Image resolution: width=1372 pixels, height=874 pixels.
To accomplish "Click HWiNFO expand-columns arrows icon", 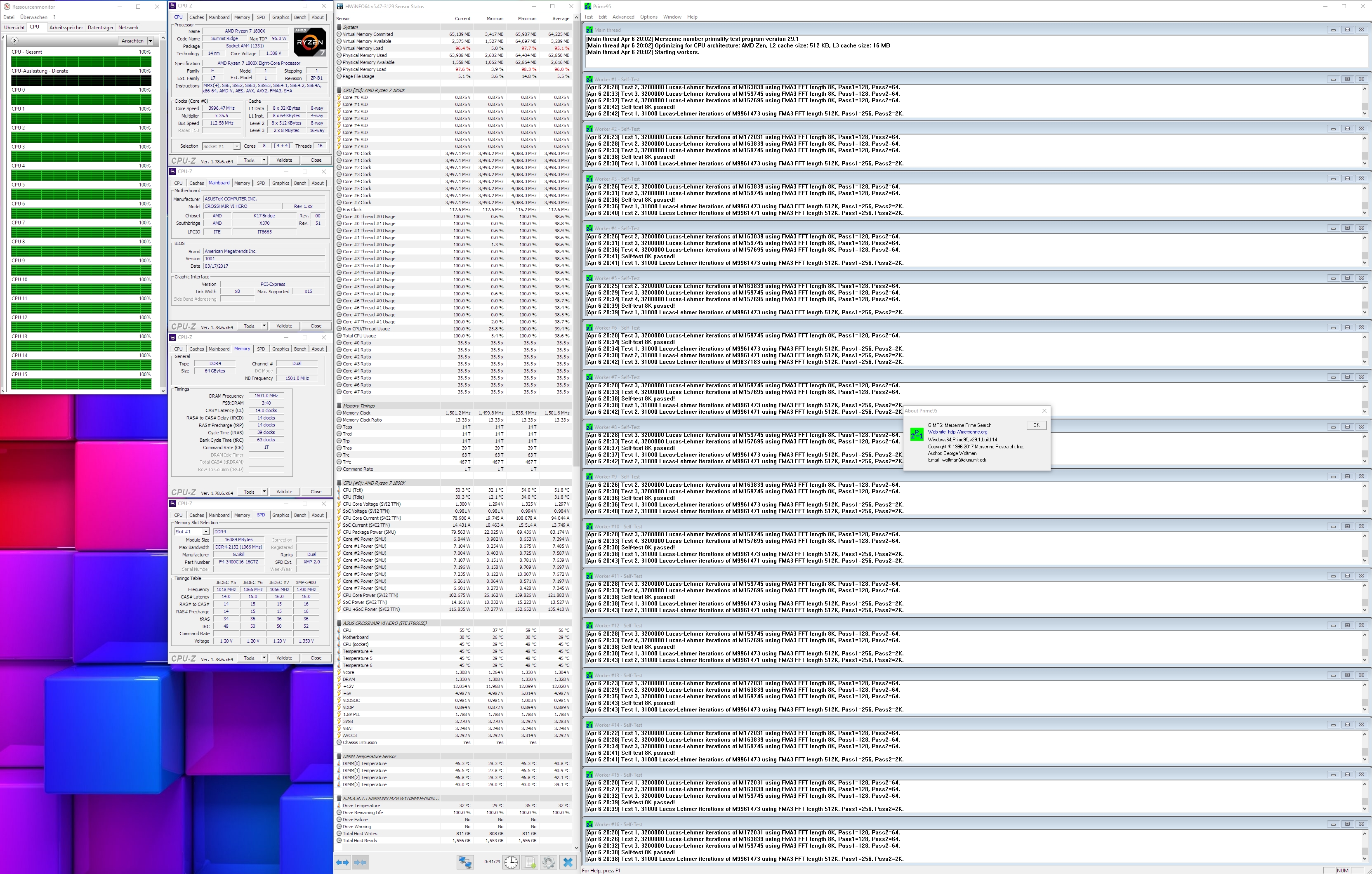I will click(342, 862).
